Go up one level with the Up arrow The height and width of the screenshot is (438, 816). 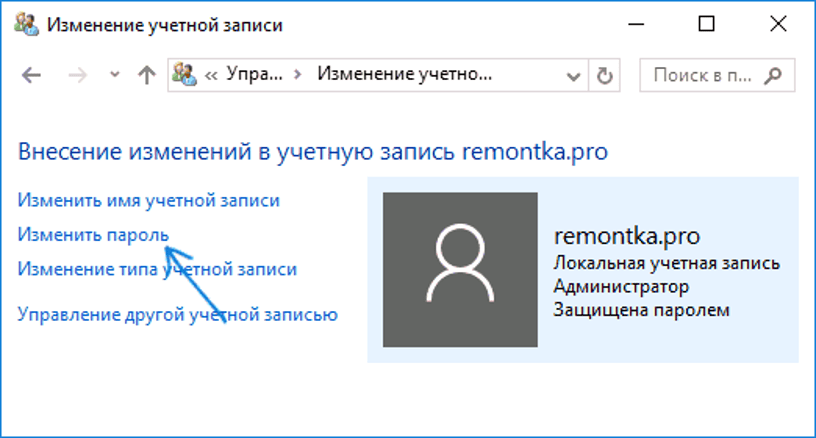(146, 76)
